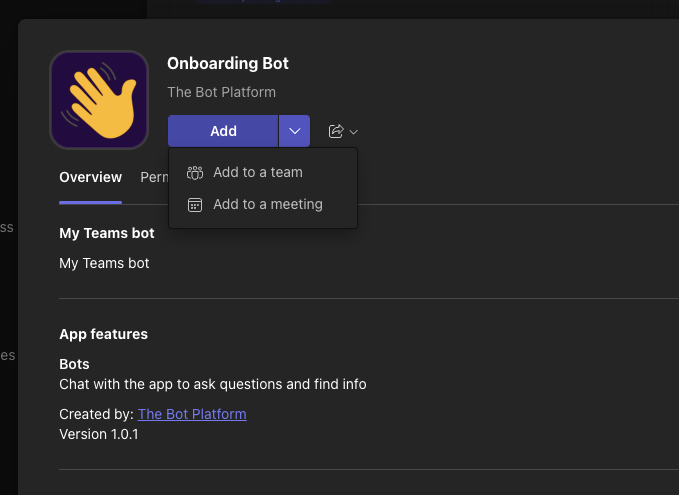679x495 pixels.
Task: Click the Version 1.0.1 text
Action: pyautogui.click(x=99, y=434)
